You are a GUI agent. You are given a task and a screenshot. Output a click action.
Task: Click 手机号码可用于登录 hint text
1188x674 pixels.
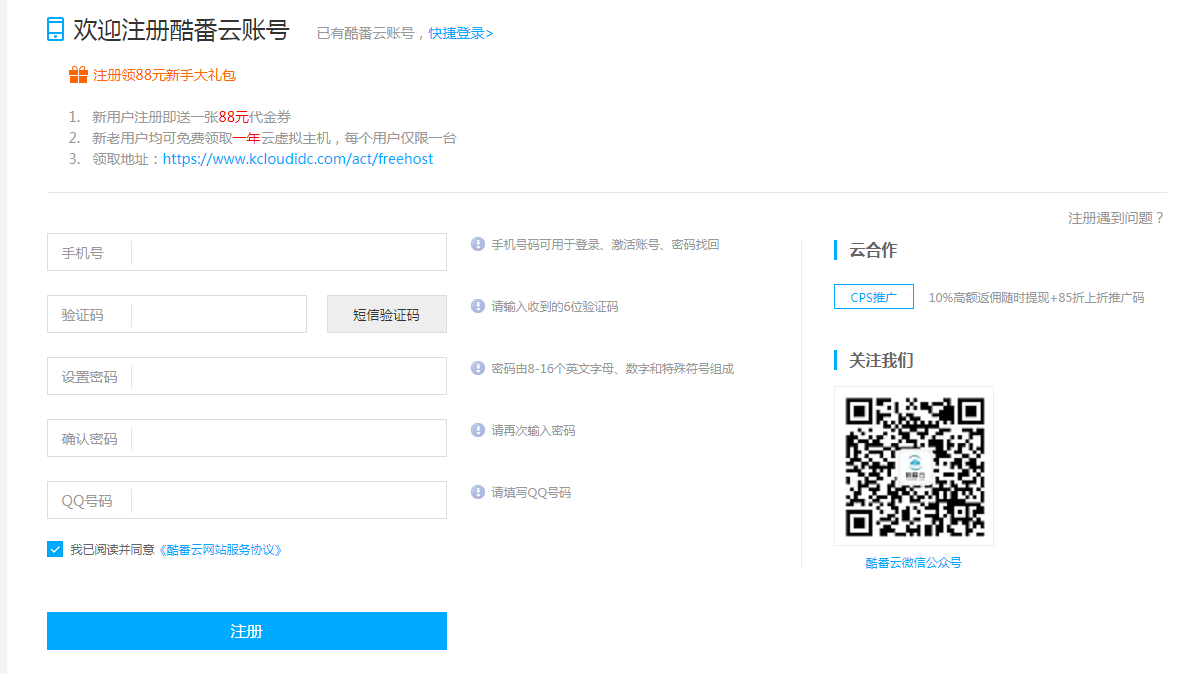coord(605,245)
